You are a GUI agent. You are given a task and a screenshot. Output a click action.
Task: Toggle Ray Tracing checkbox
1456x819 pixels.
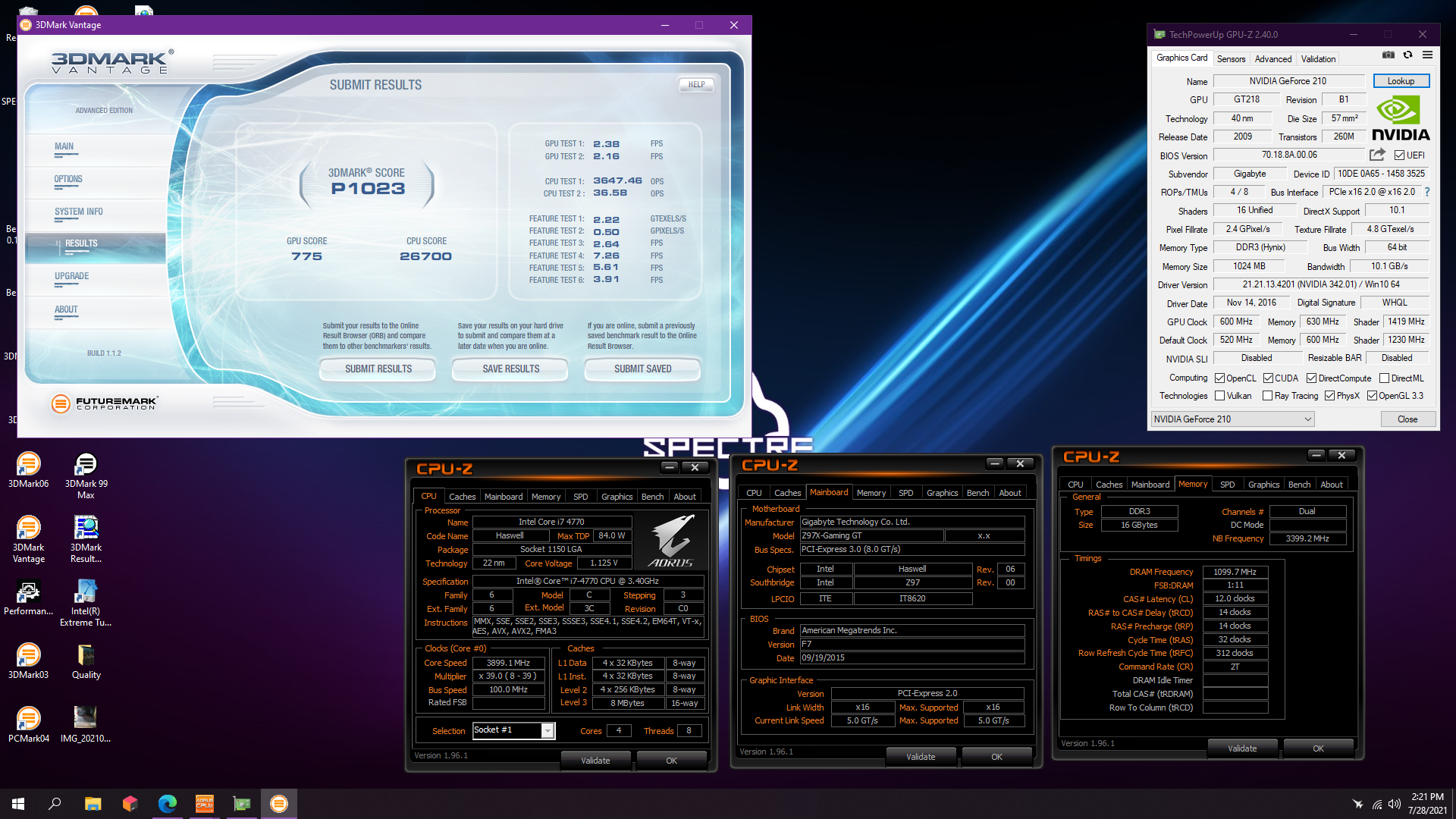pyautogui.click(x=1267, y=396)
